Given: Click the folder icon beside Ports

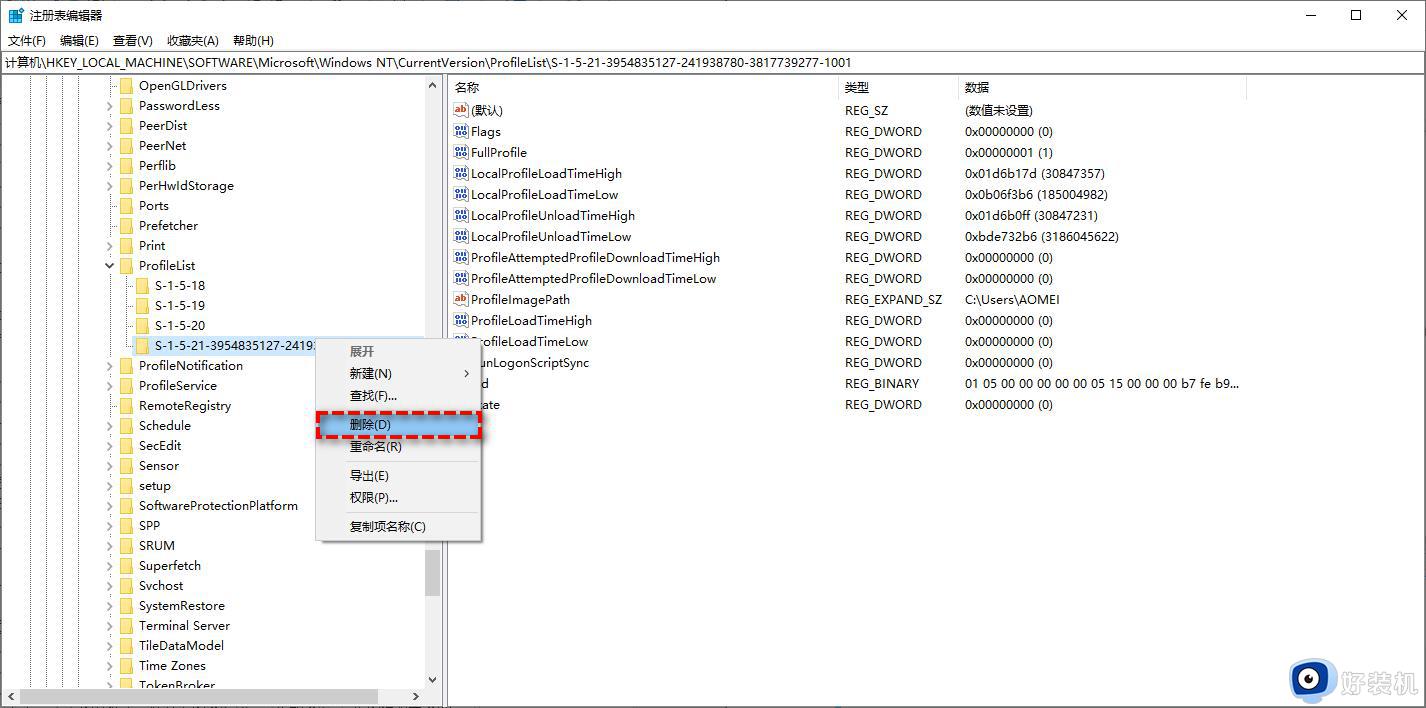Looking at the screenshot, I should tap(126, 206).
